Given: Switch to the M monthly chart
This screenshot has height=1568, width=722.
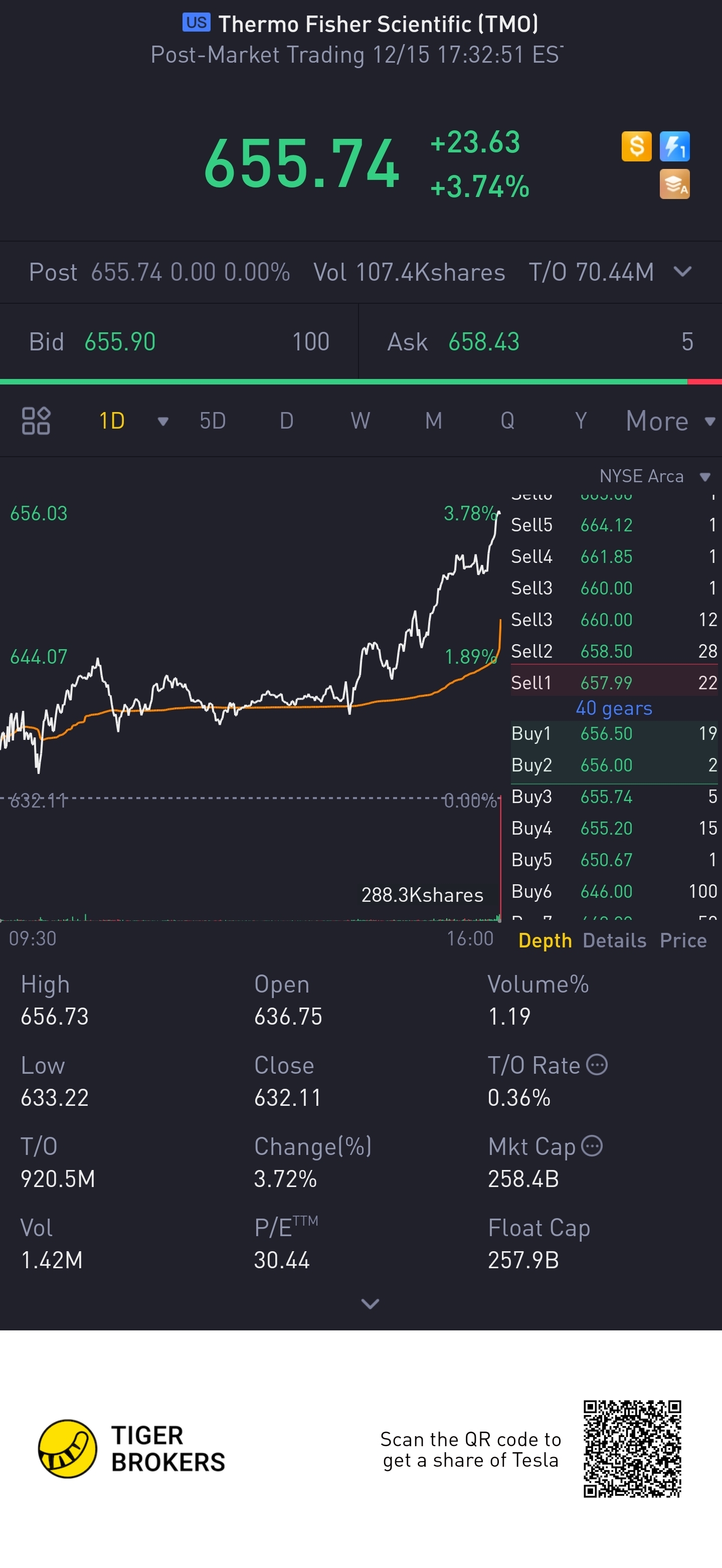Looking at the screenshot, I should point(433,421).
